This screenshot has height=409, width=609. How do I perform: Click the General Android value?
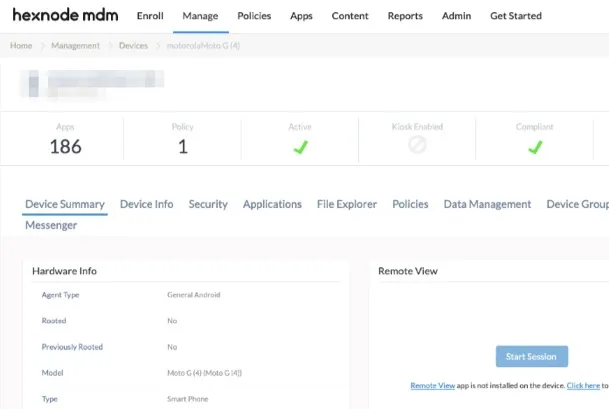click(194, 295)
